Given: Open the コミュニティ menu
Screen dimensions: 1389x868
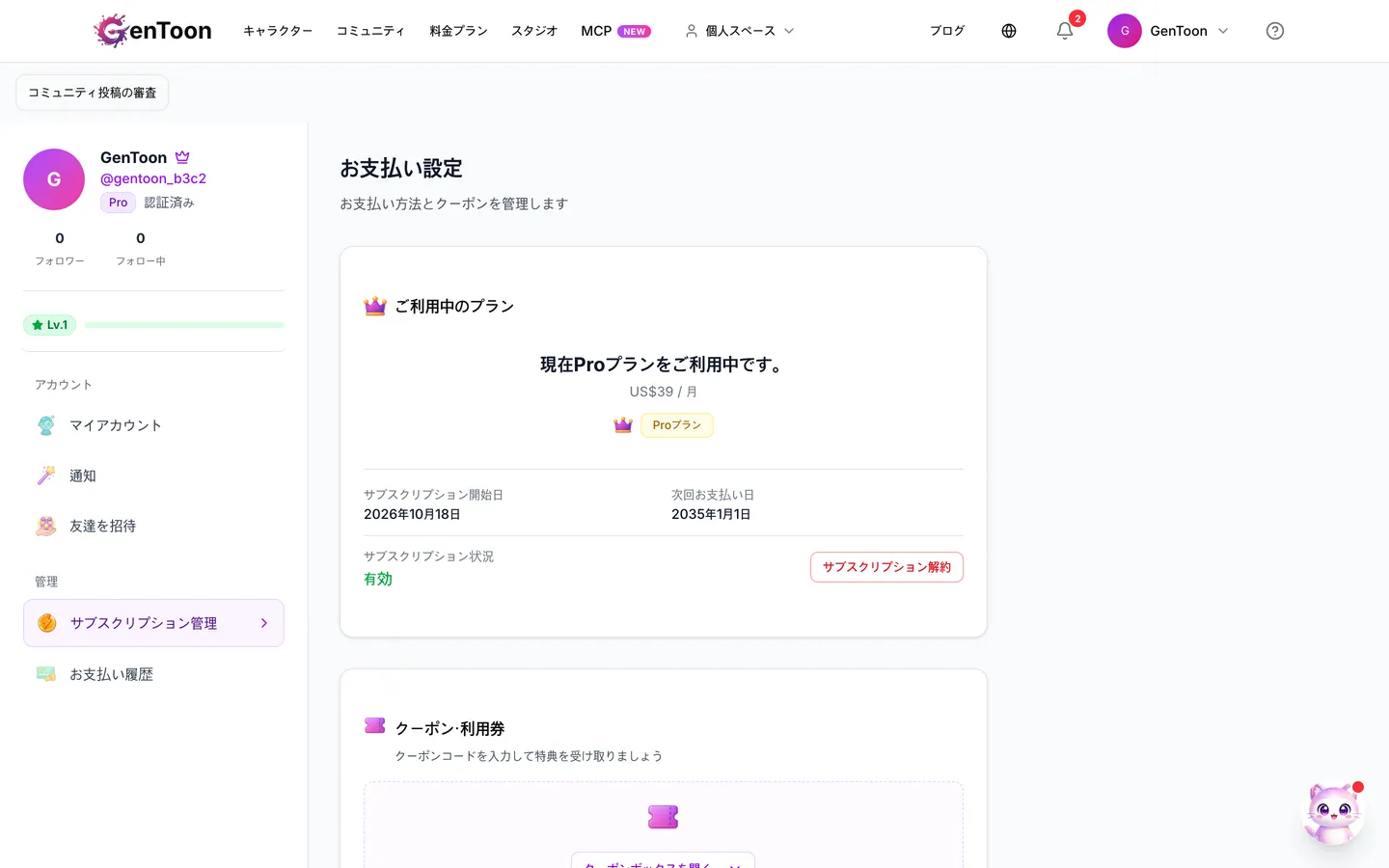Looking at the screenshot, I should (370, 31).
